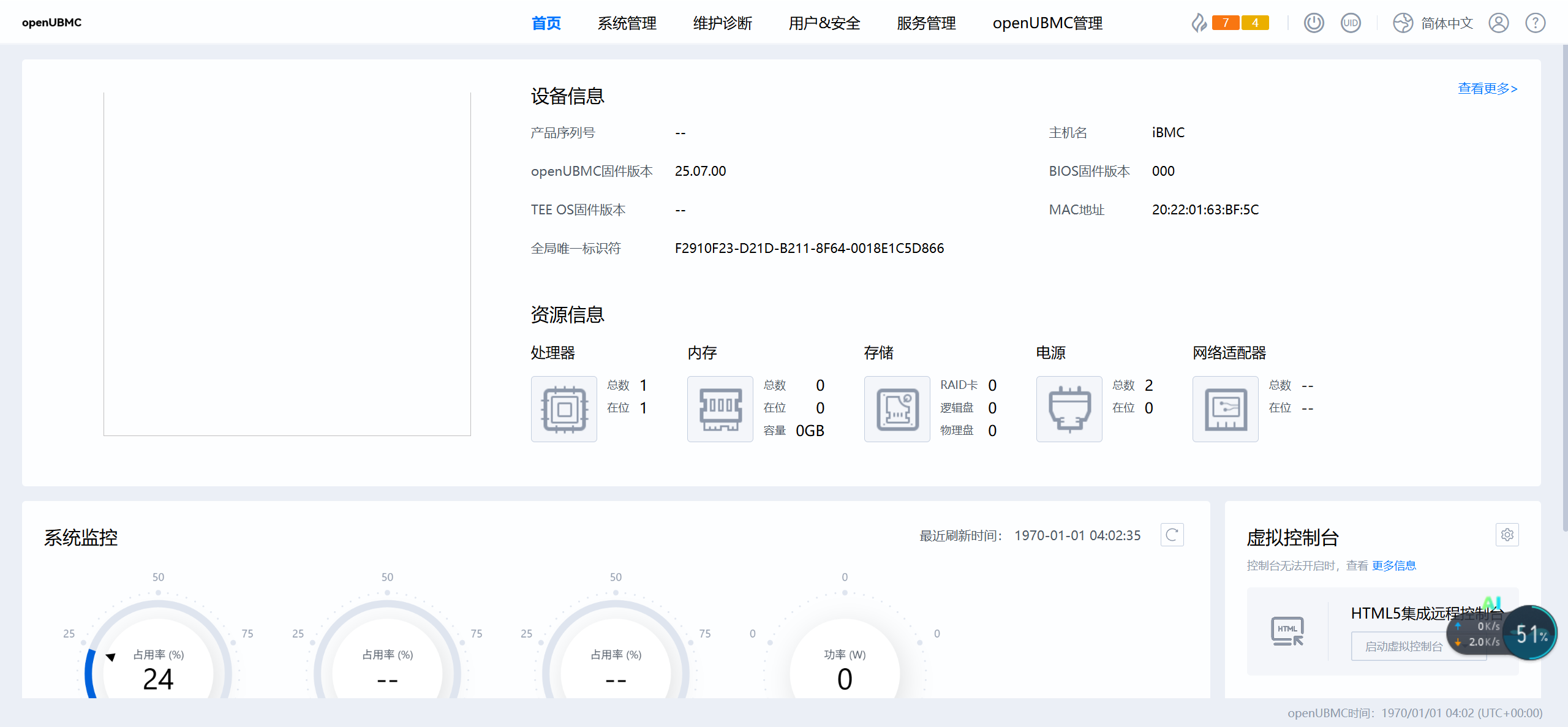
Task: Click the 系统监控 section heading
Action: click(81, 538)
